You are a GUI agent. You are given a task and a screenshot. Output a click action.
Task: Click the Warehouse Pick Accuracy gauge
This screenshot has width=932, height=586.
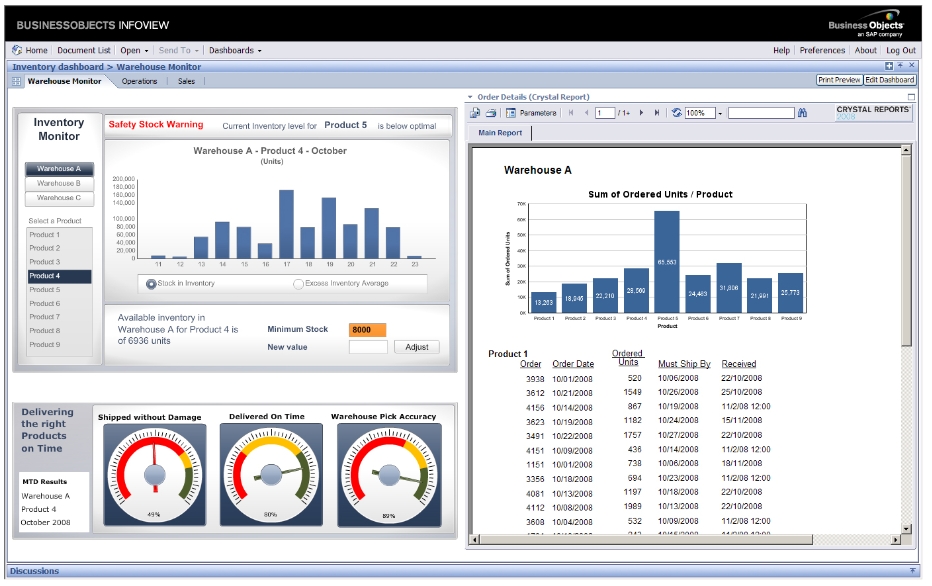(389, 475)
